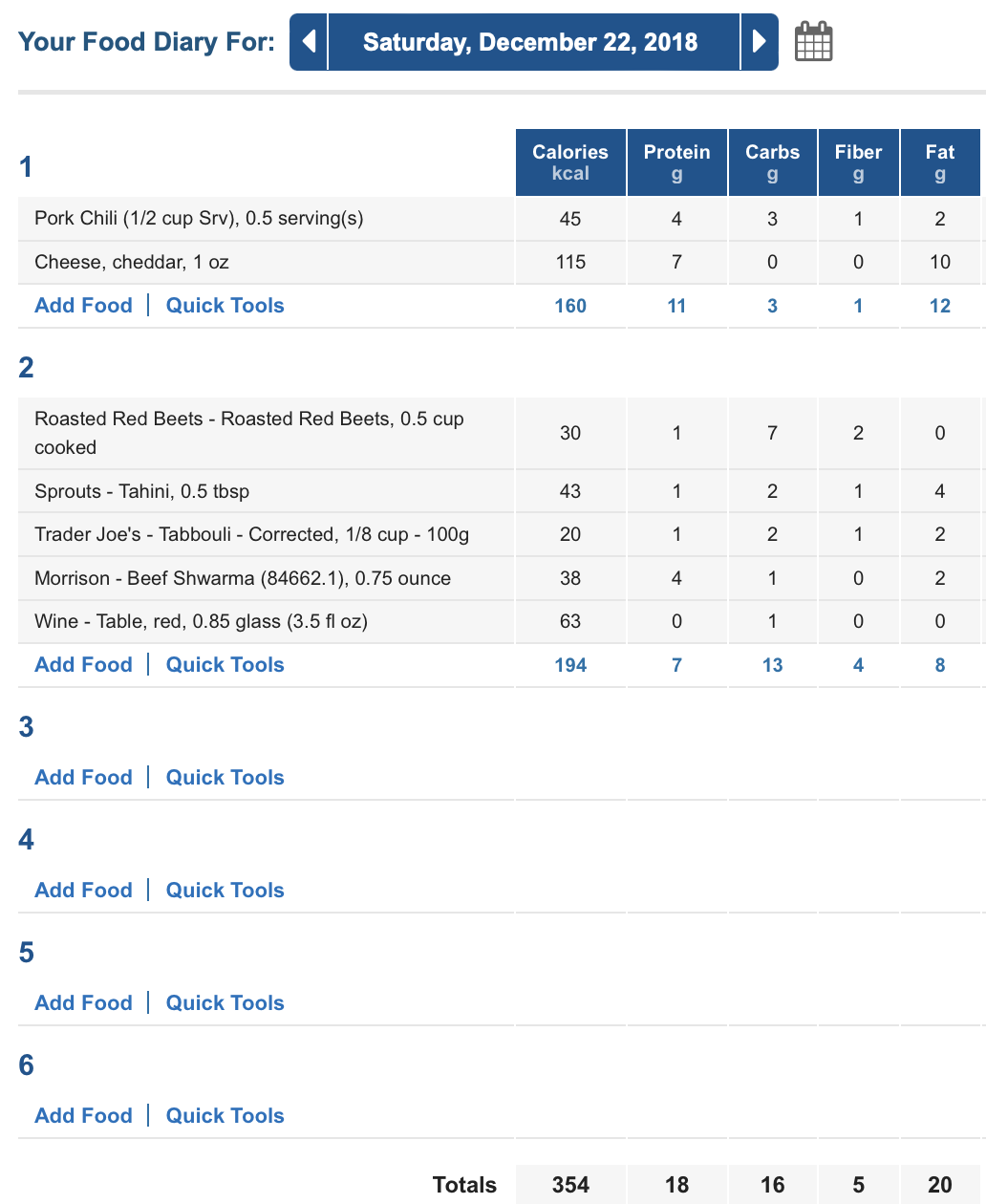This screenshot has height=1204, width=986.
Task: Open the Cheese, cheddar entry
Action: pyautogui.click(x=132, y=262)
